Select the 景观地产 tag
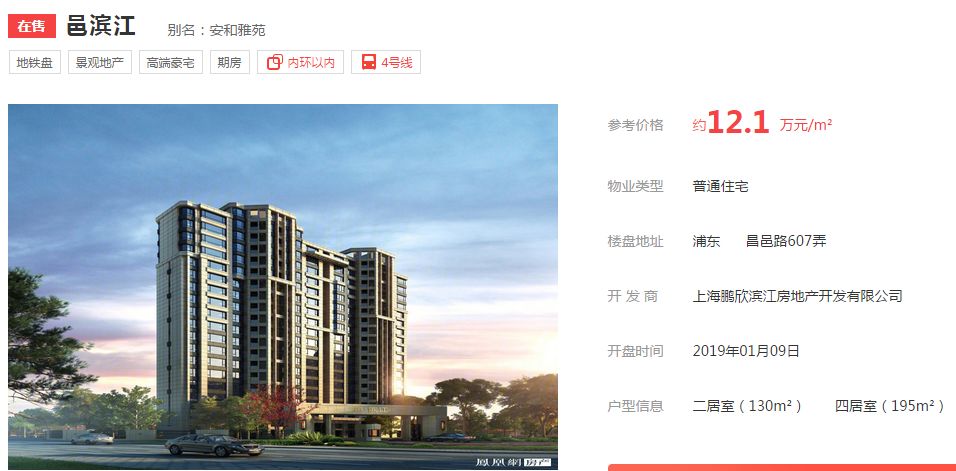 click(x=100, y=62)
